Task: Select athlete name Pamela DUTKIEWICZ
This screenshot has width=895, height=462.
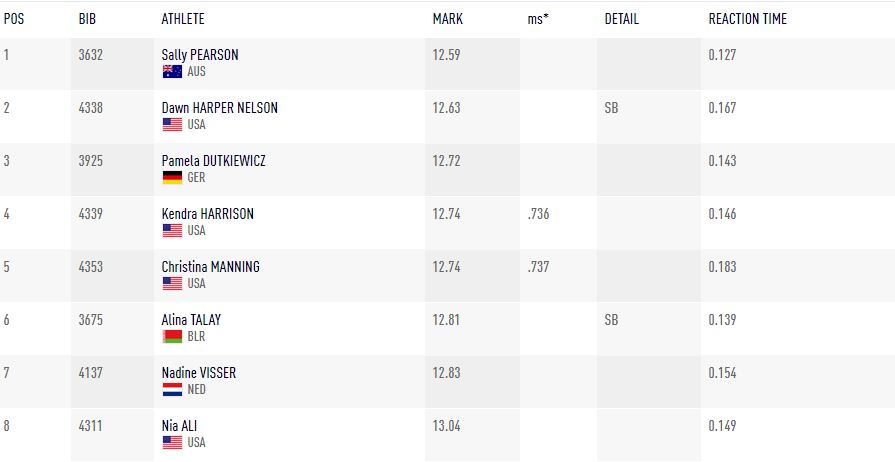Action: (214, 161)
